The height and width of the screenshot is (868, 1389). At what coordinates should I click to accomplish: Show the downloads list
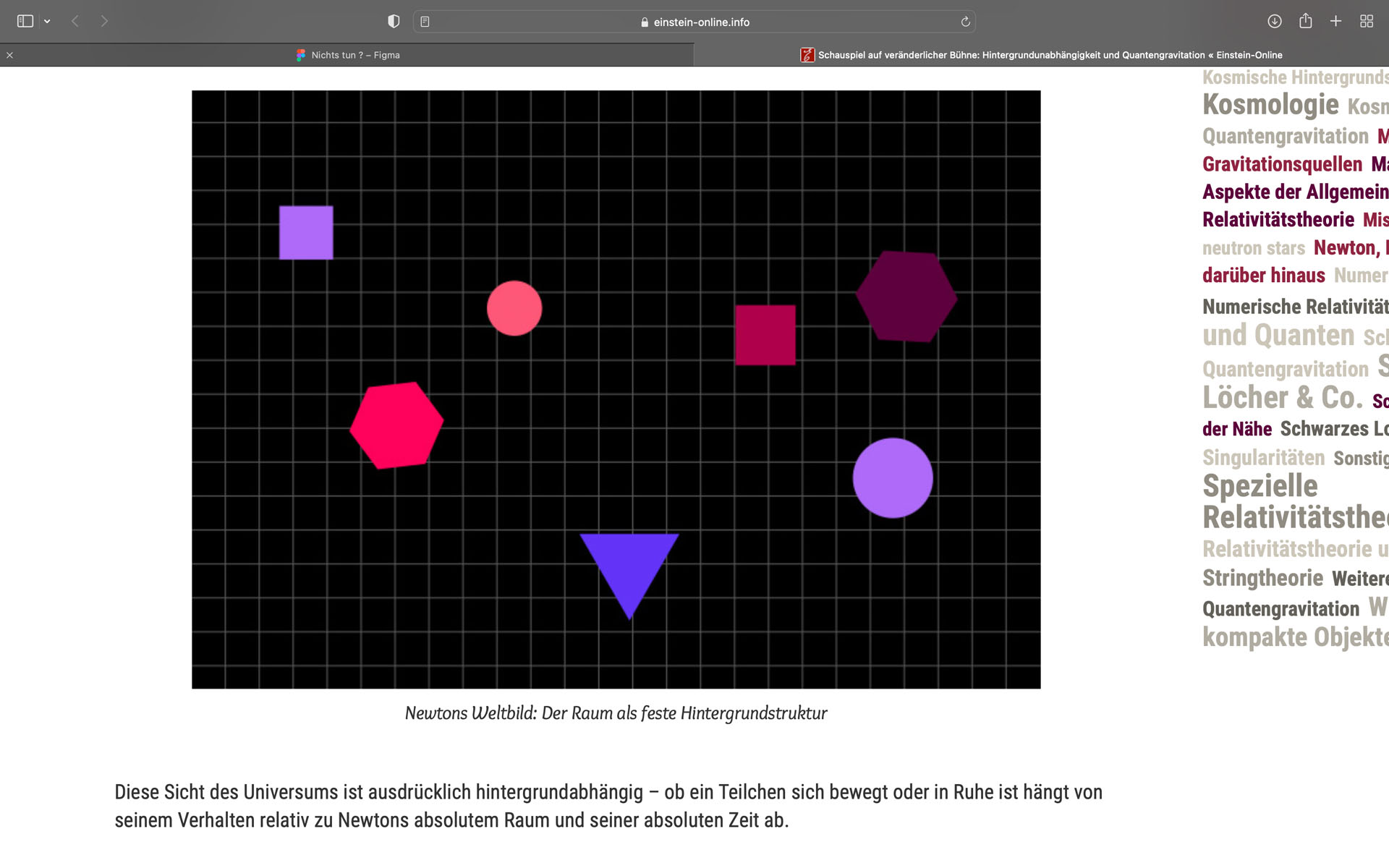coord(1275,22)
